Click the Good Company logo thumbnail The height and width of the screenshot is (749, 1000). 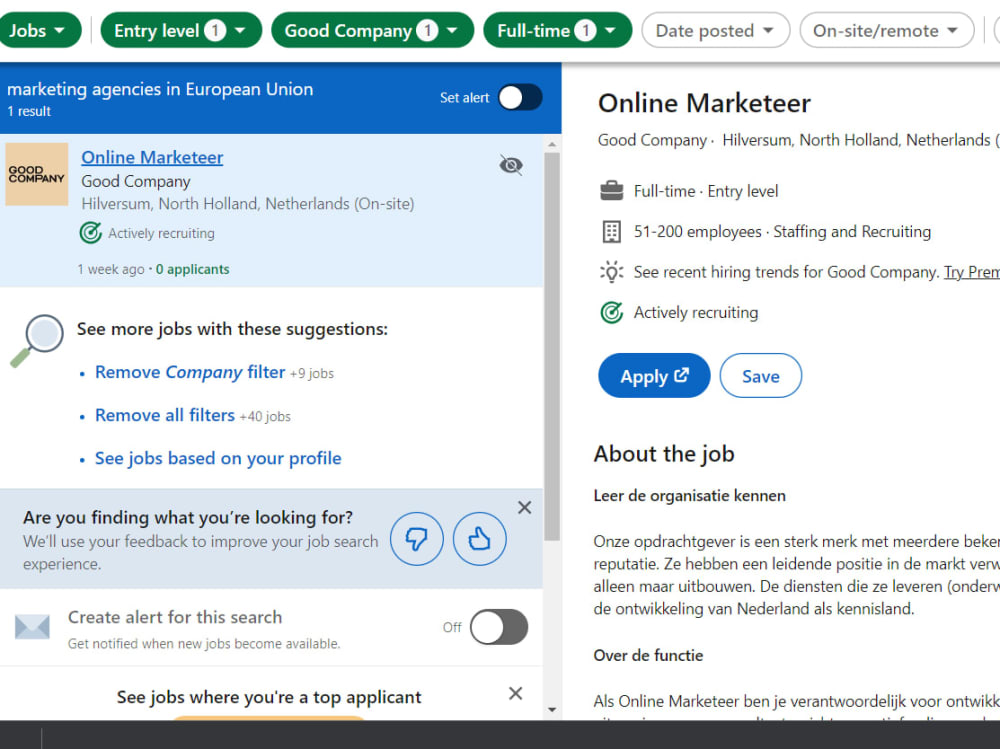tap(37, 174)
